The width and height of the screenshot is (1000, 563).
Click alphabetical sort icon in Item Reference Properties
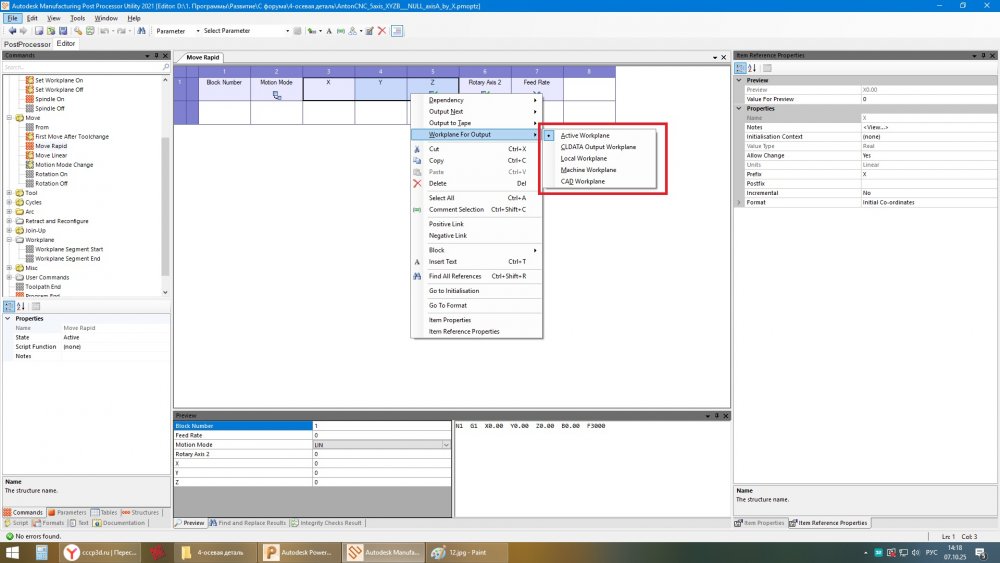pos(752,68)
